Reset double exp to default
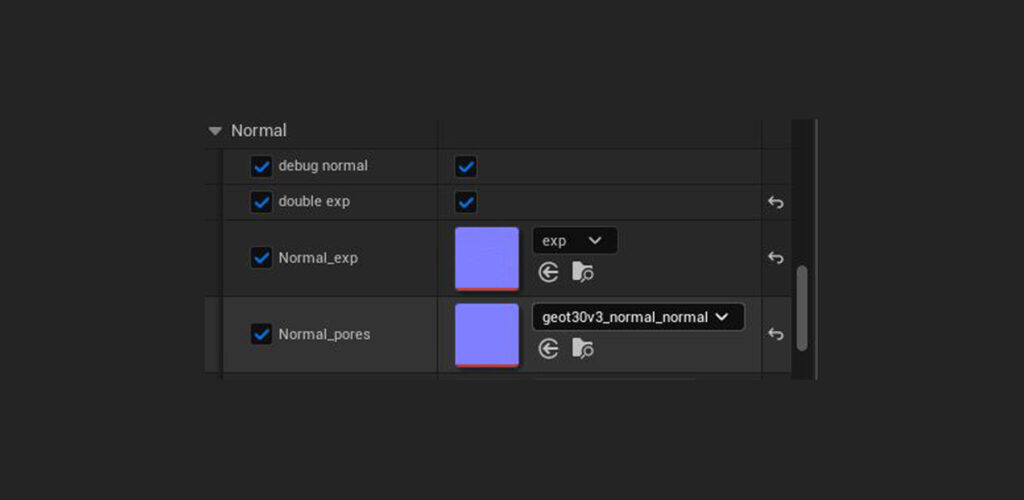Viewport: 1024px width, 500px height. pyautogui.click(x=775, y=202)
